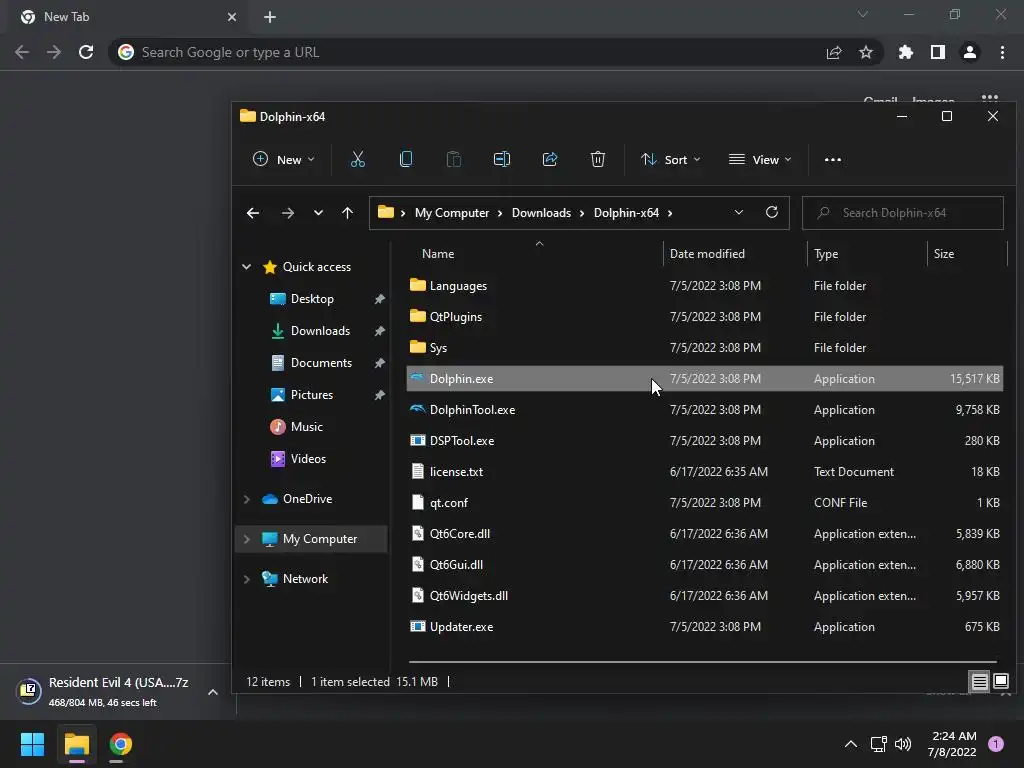The height and width of the screenshot is (768, 1024).
Task: Click the New Tab browser tab
Action: (x=129, y=17)
